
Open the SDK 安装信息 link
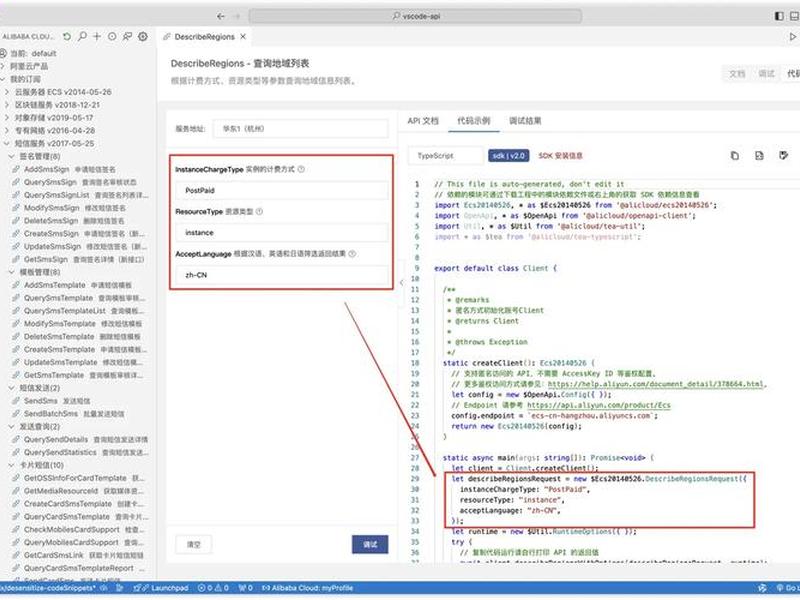coord(560,156)
